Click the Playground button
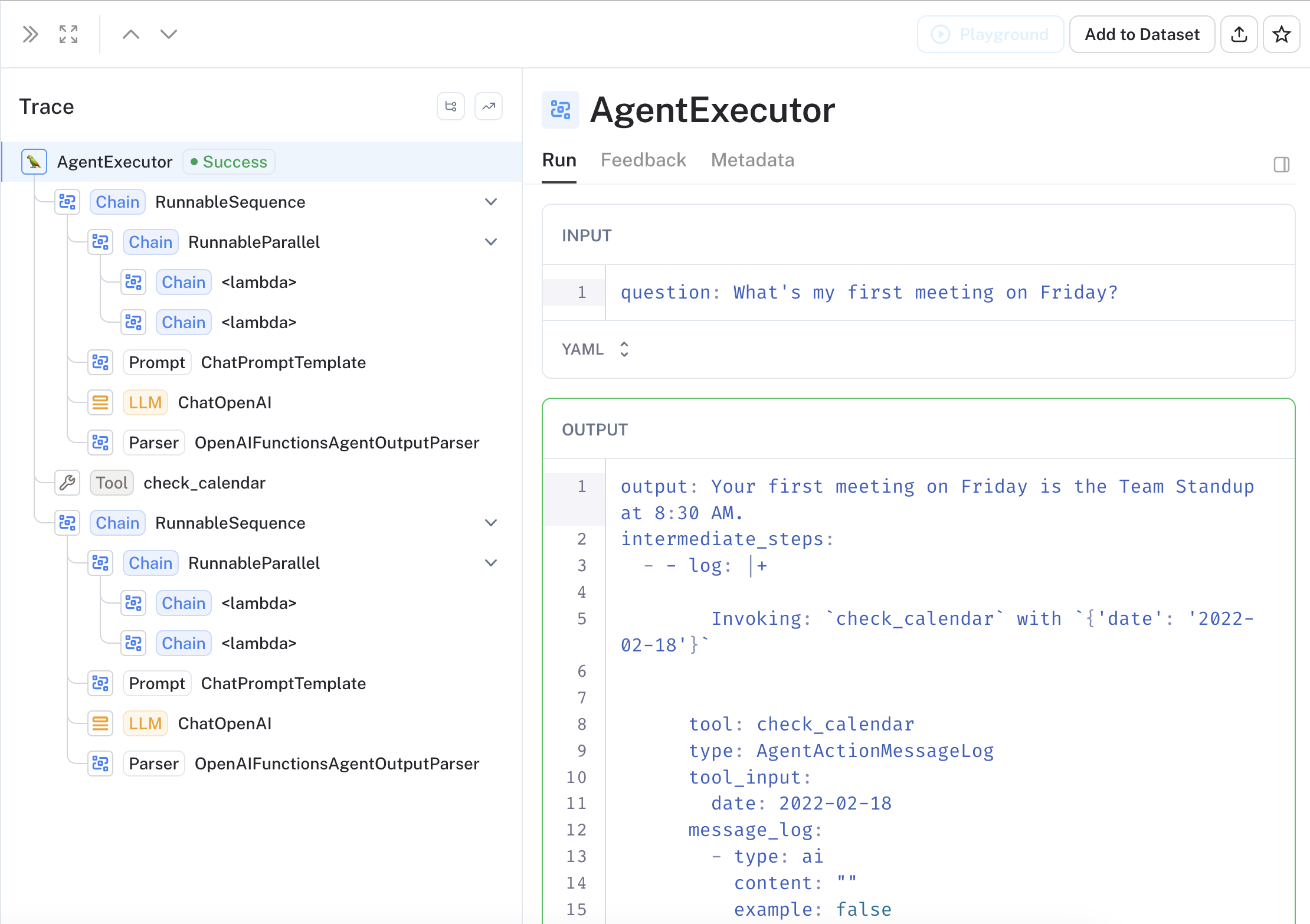Viewport: 1310px width, 924px height. pos(990,34)
